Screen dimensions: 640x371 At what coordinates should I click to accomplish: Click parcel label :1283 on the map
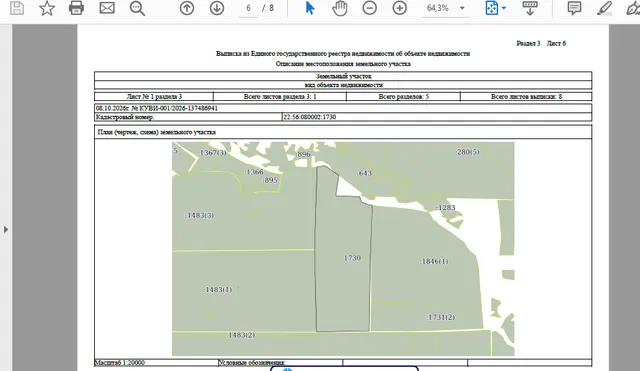point(446,207)
